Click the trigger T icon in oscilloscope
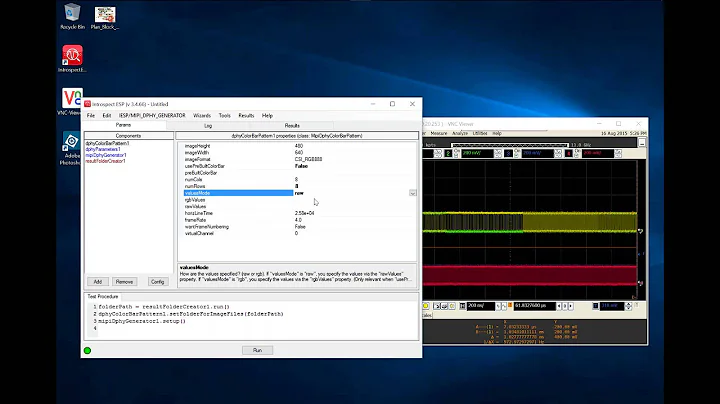The height and width of the screenshot is (404, 720). click(x=596, y=306)
